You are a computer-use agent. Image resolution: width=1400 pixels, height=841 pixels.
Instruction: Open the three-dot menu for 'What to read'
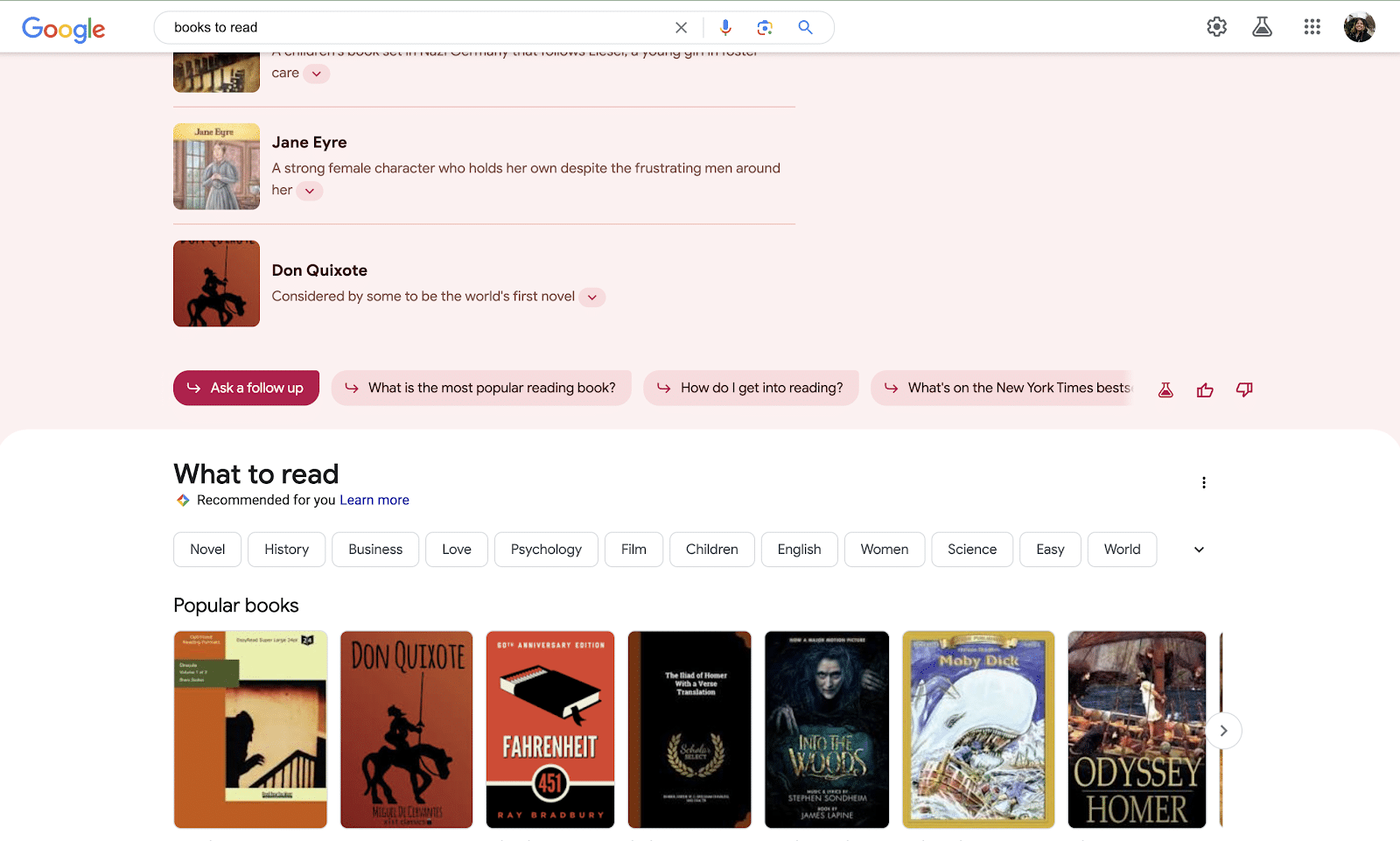click(1204, 483)
